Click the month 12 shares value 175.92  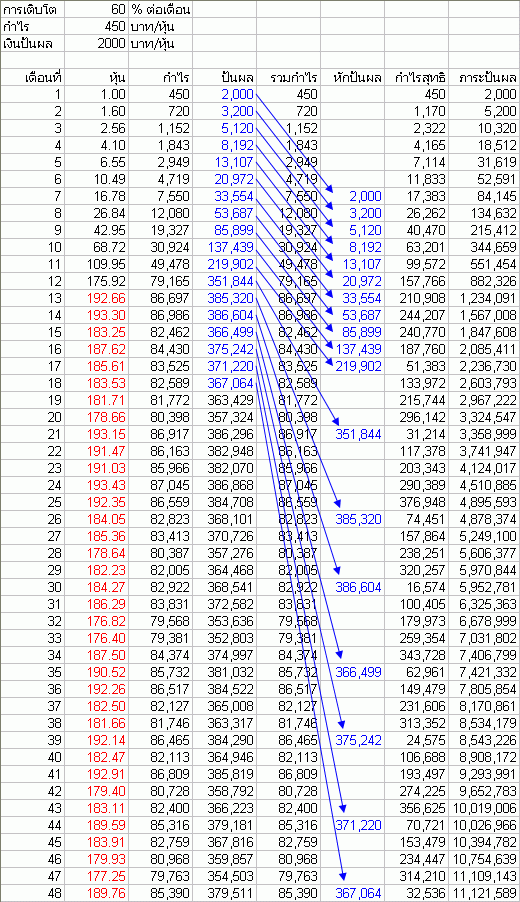(x=95, y=281)
